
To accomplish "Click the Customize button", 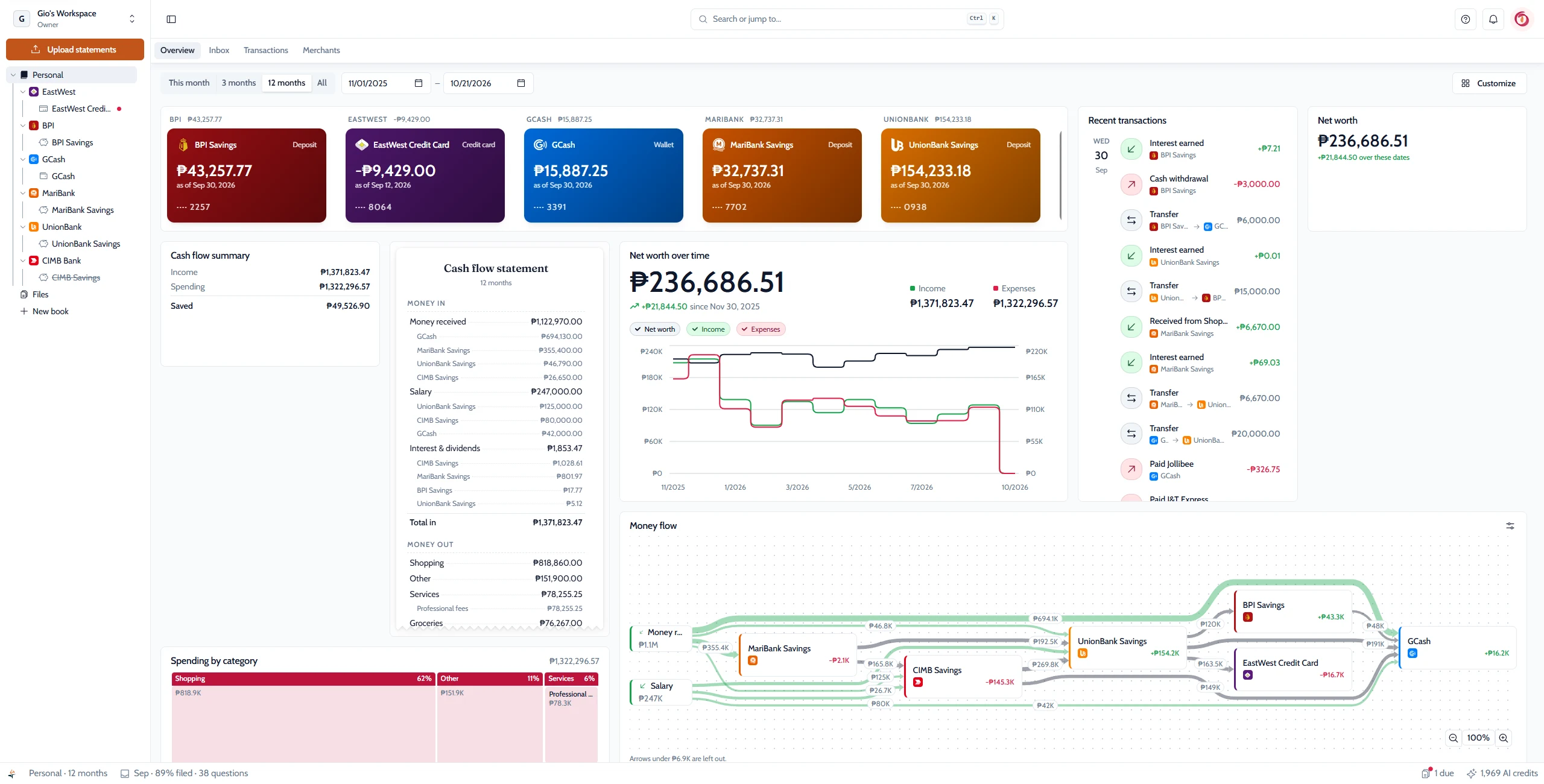I will pos(1490,83).
